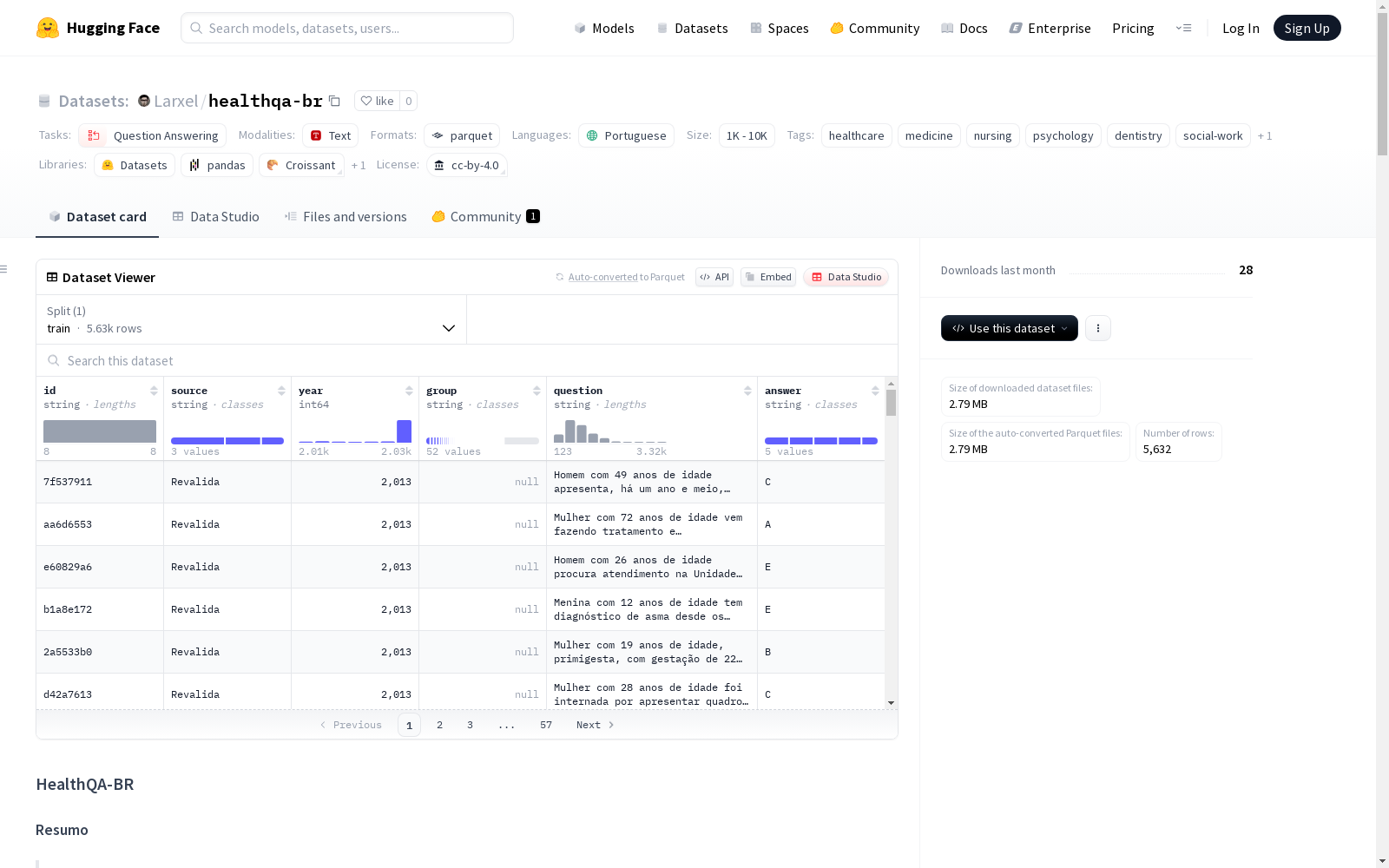Screen dimensions: 1389x868
Task: Open the Community tab with 1 discussion
Action: pyautogui.click(x=486, y=216)
